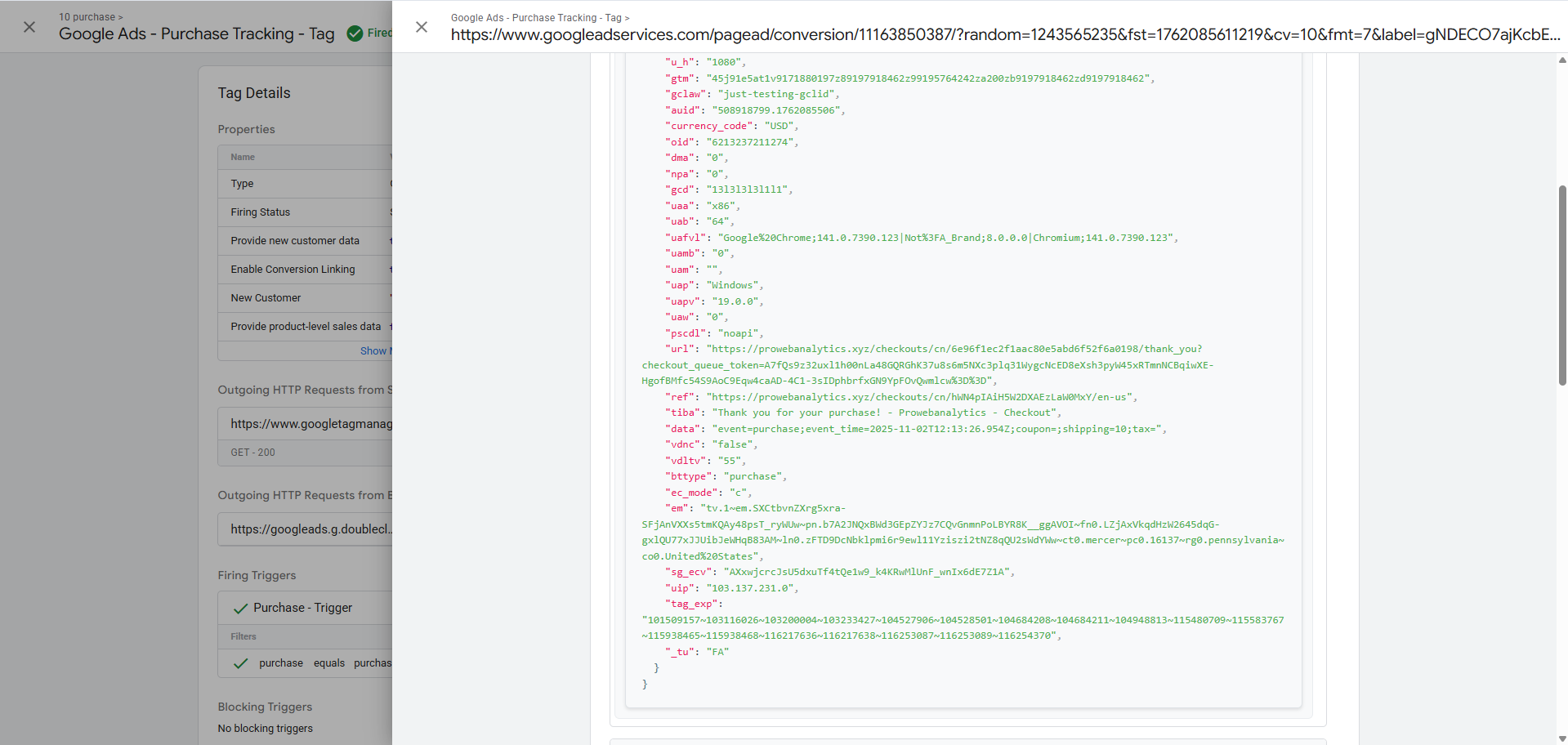Click the scrollbar down arrow
Image resolution: width=1568 pixels, height=745 pixels.
click(x=1561, y=738)
